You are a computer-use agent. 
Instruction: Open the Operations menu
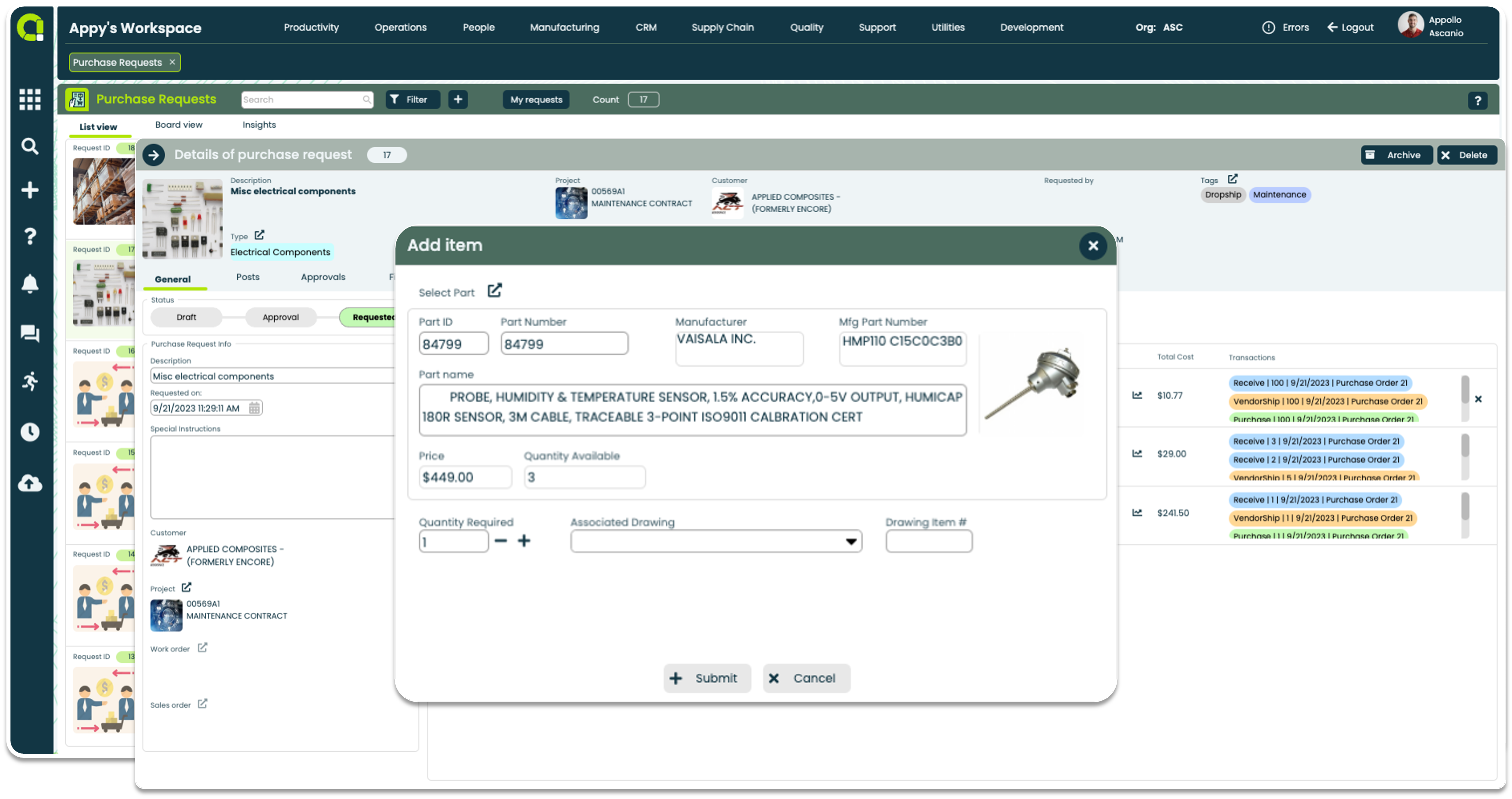pos(400,27)
